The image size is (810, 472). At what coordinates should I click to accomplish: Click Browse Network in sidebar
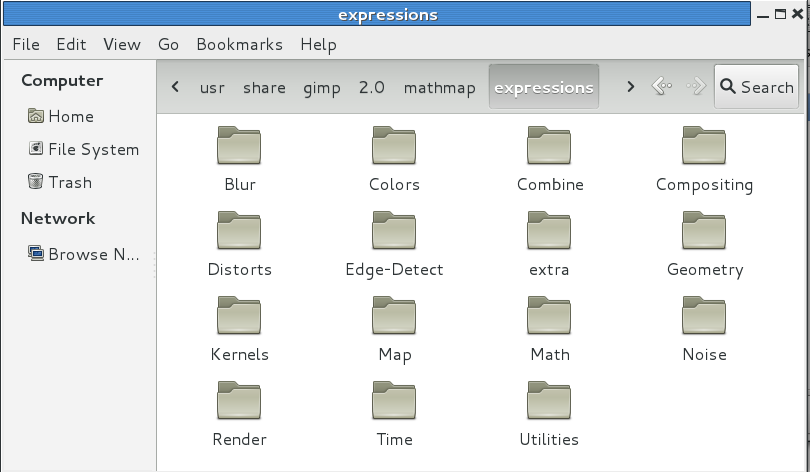pos(84,254)
